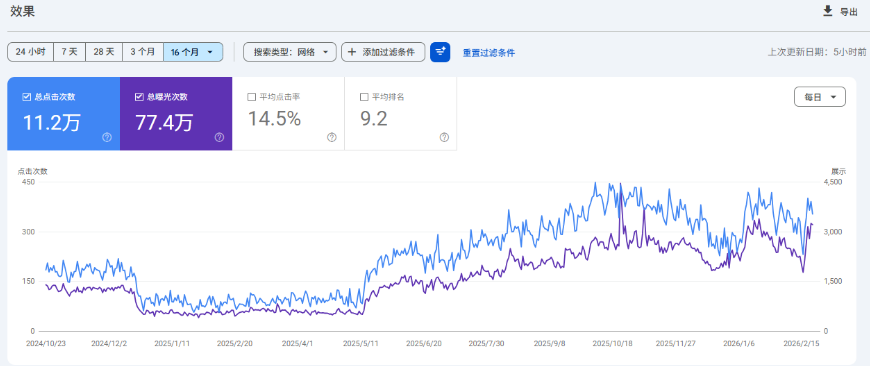The height and width of the screenshot is (366, 870).
Task: Click the 添加过滤条件 button
Action: (383, 52)
